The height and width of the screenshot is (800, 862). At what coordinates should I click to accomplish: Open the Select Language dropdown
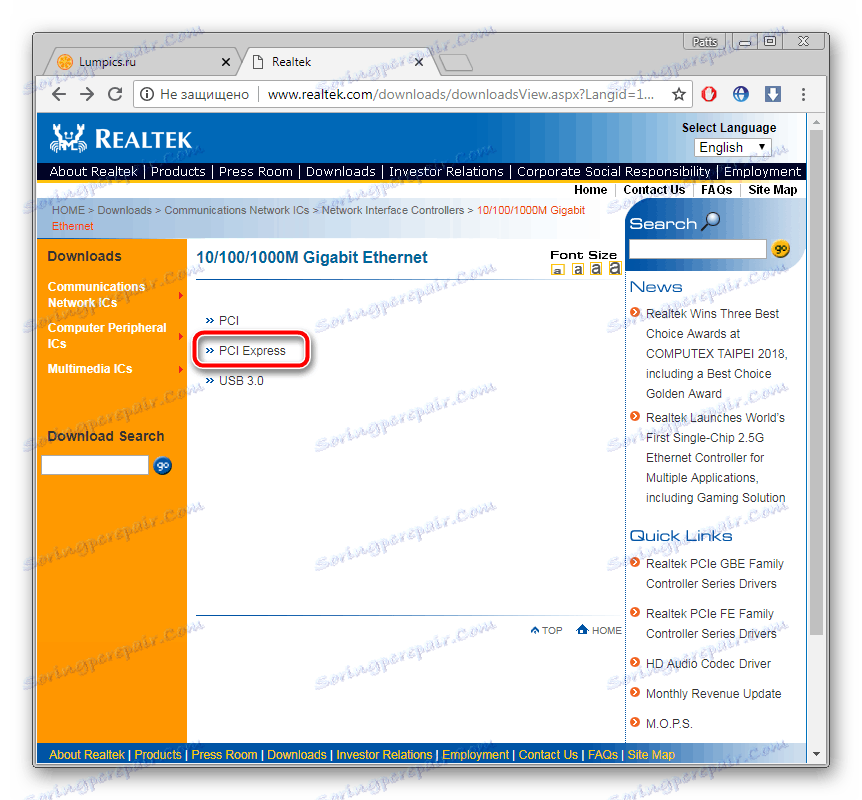tap(732, 147)
